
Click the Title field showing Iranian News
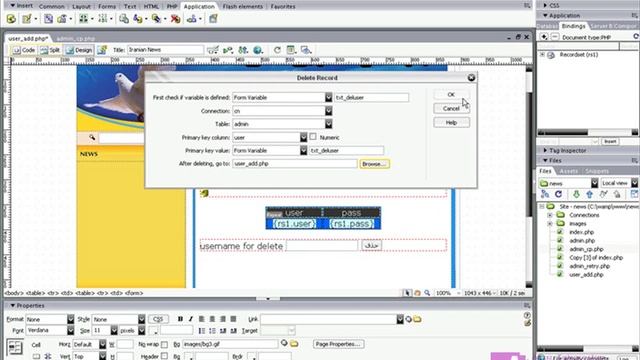[x=165, y=50]
